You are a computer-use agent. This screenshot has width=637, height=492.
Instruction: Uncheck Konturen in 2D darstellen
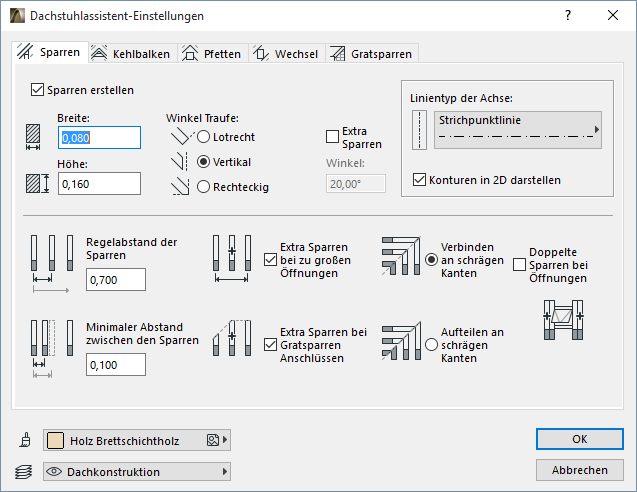[419, 180]
